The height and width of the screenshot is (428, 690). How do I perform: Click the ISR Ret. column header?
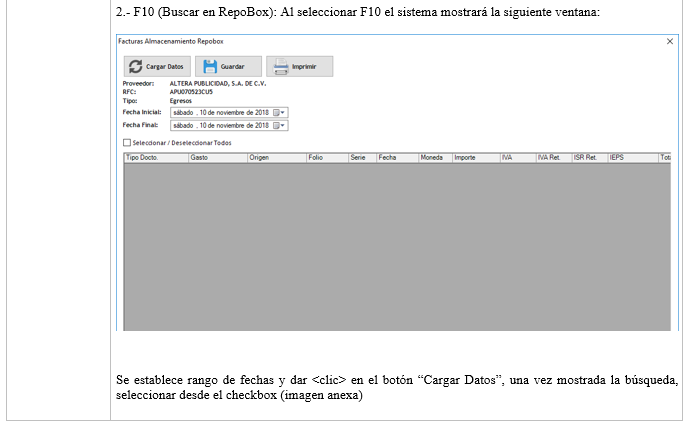pyautogui.click(x=590, y=157)
